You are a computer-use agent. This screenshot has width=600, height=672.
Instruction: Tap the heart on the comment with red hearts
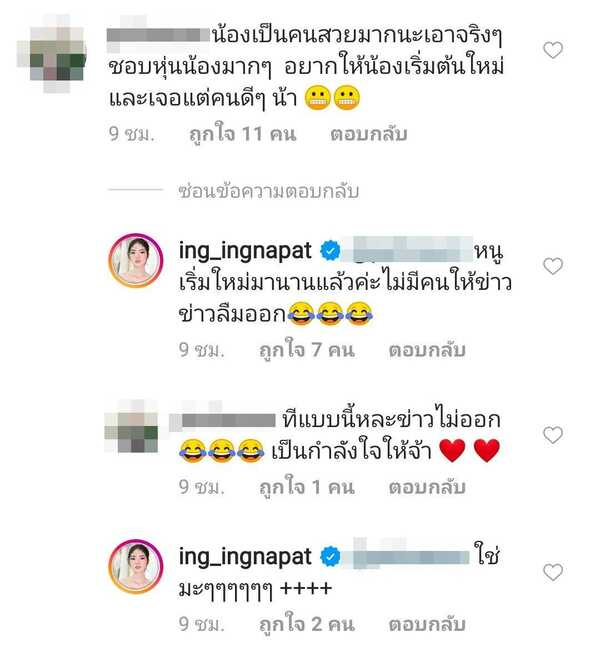[x=553, y=435]
